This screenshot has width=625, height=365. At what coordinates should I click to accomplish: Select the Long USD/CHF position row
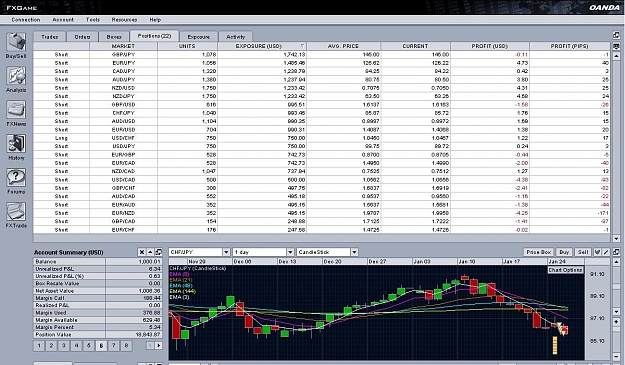321,138
